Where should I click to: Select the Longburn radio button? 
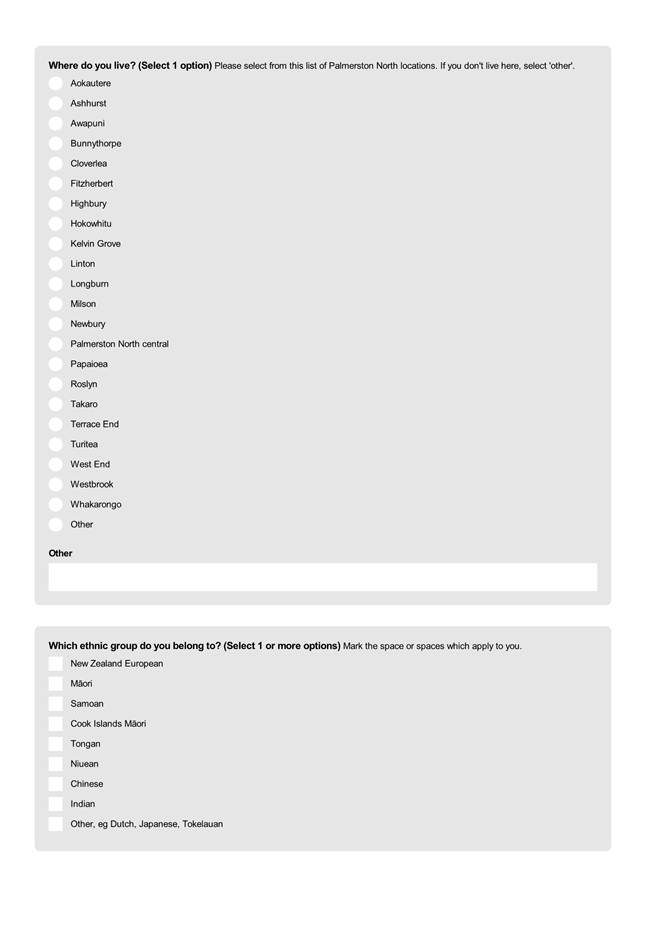pyautogui.click(x=56, y=284)
